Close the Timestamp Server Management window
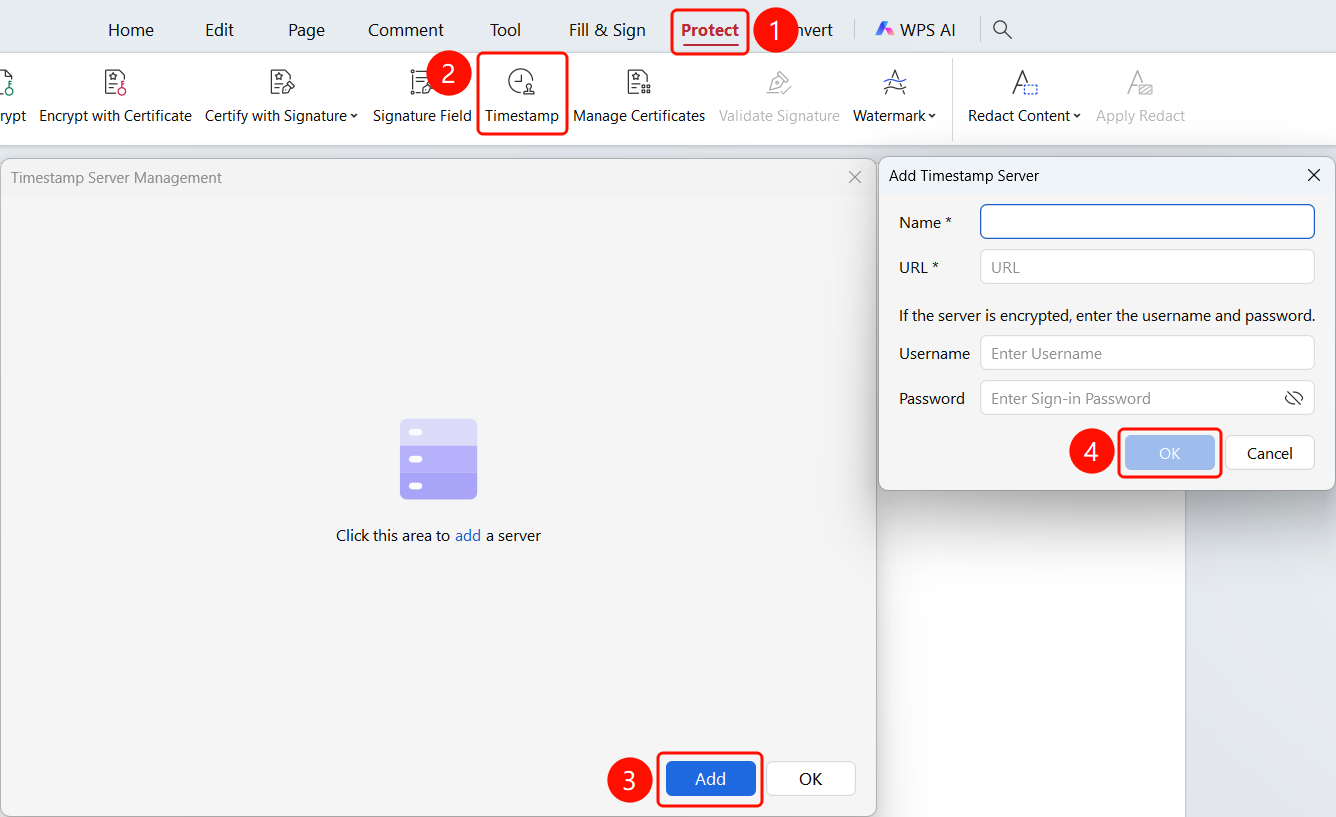1336x817 pixels. [855, 177]
